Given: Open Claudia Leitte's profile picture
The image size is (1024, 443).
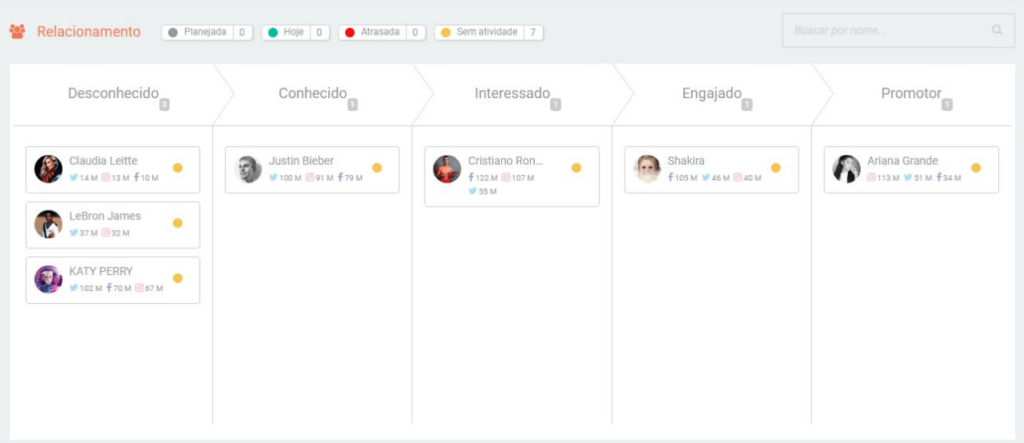Looking at the screenshot, I should point(48,169).
